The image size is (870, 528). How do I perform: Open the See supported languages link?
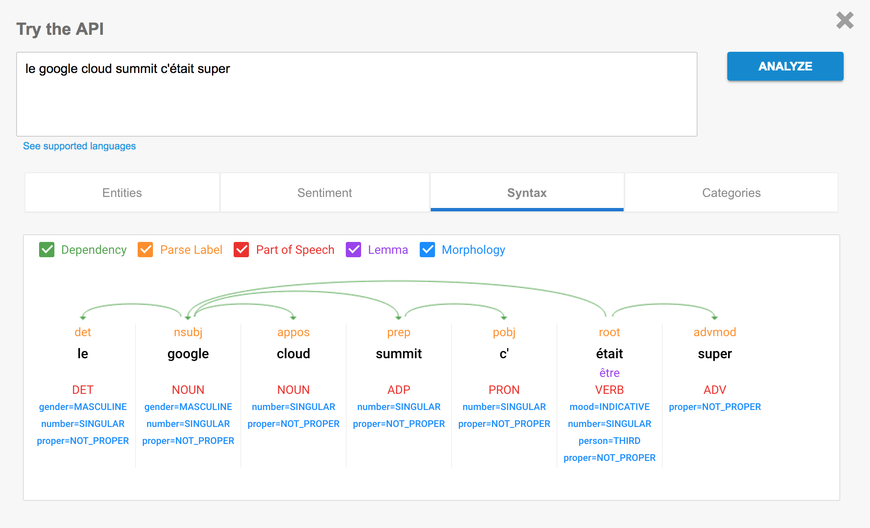(79, 146)
